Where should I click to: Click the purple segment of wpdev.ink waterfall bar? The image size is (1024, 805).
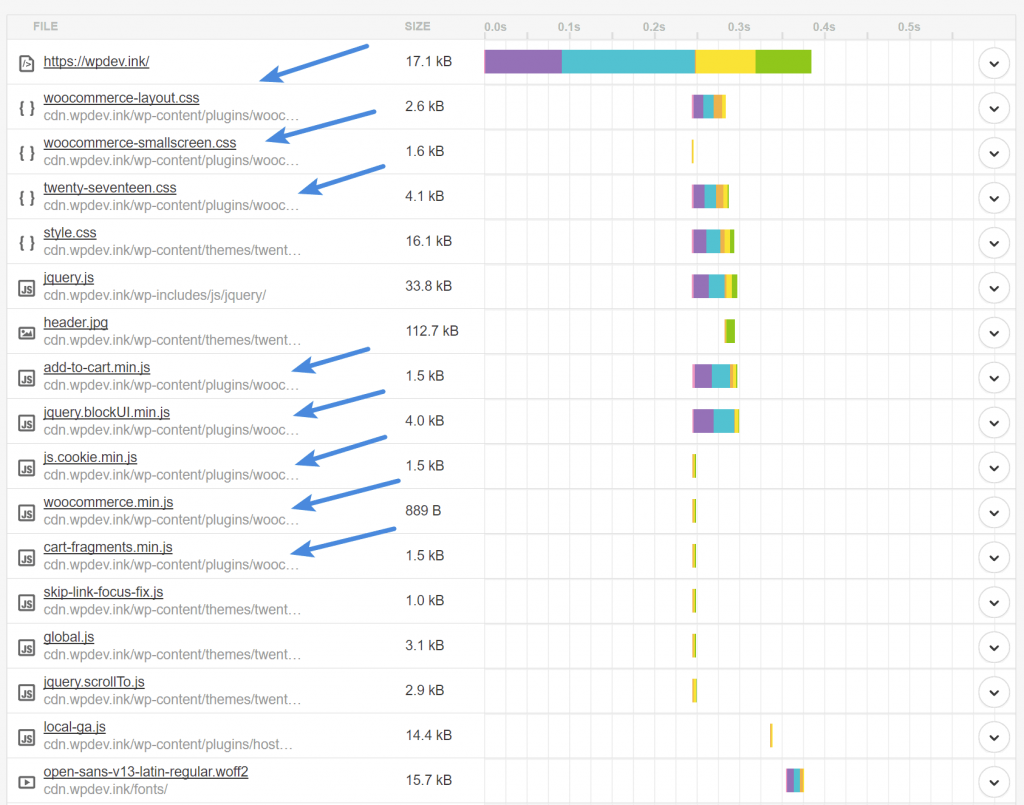click(x=523, y=62)
